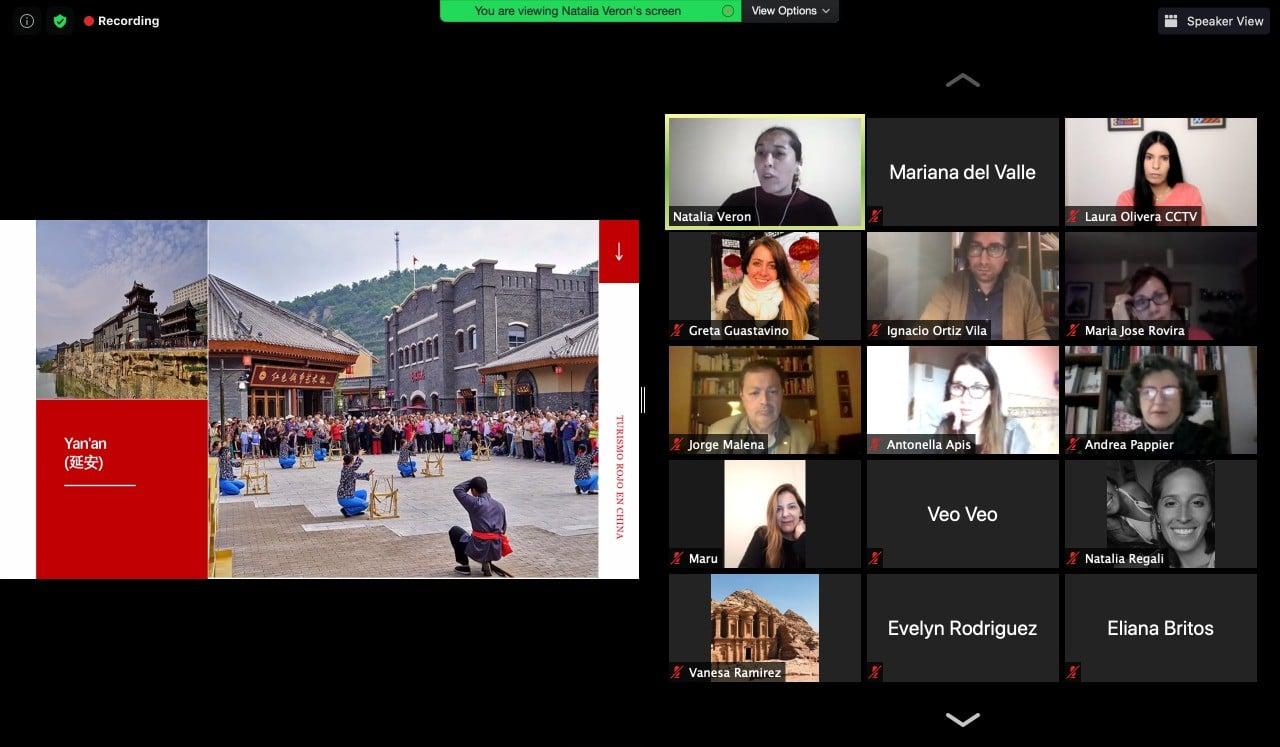Viewport: 1280px width, 747px height.
Task: Click the red Recording indicator
Action: coord(121,21)
